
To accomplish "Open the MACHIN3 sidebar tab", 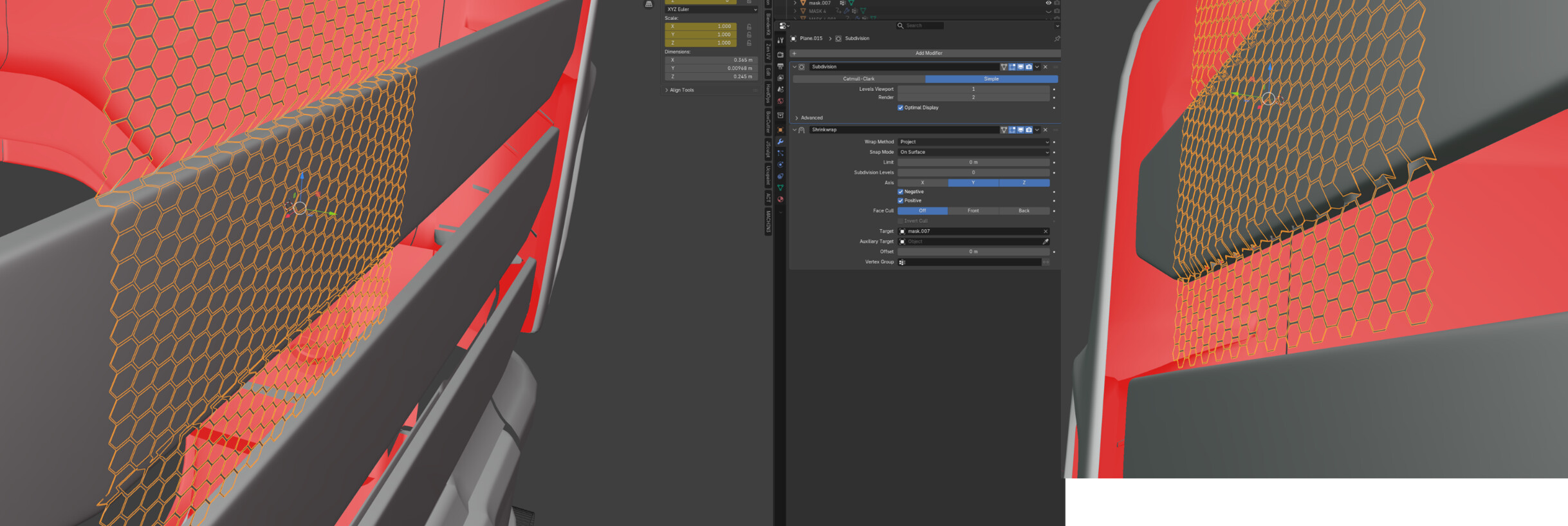I will pos(768,221).
